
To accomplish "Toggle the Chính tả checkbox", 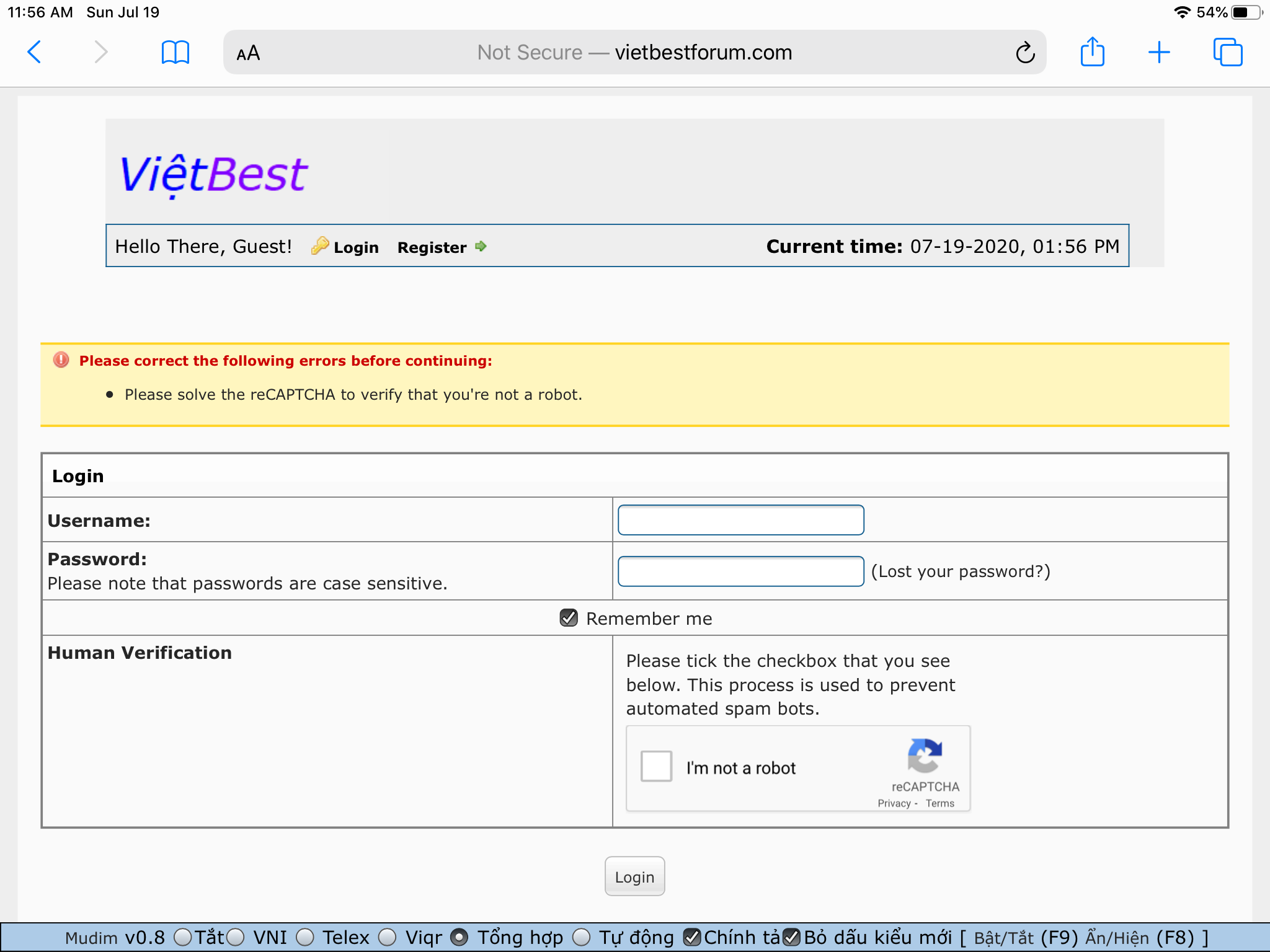I will (692, 937).
